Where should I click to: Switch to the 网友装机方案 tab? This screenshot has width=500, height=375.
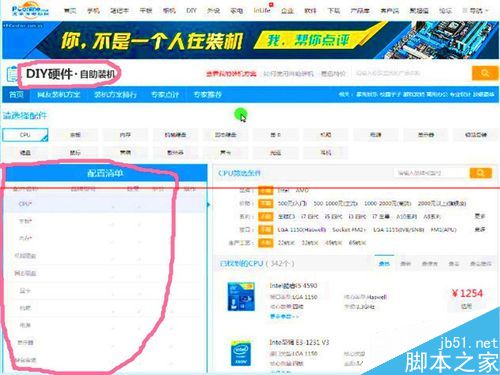tap(59, 95)
